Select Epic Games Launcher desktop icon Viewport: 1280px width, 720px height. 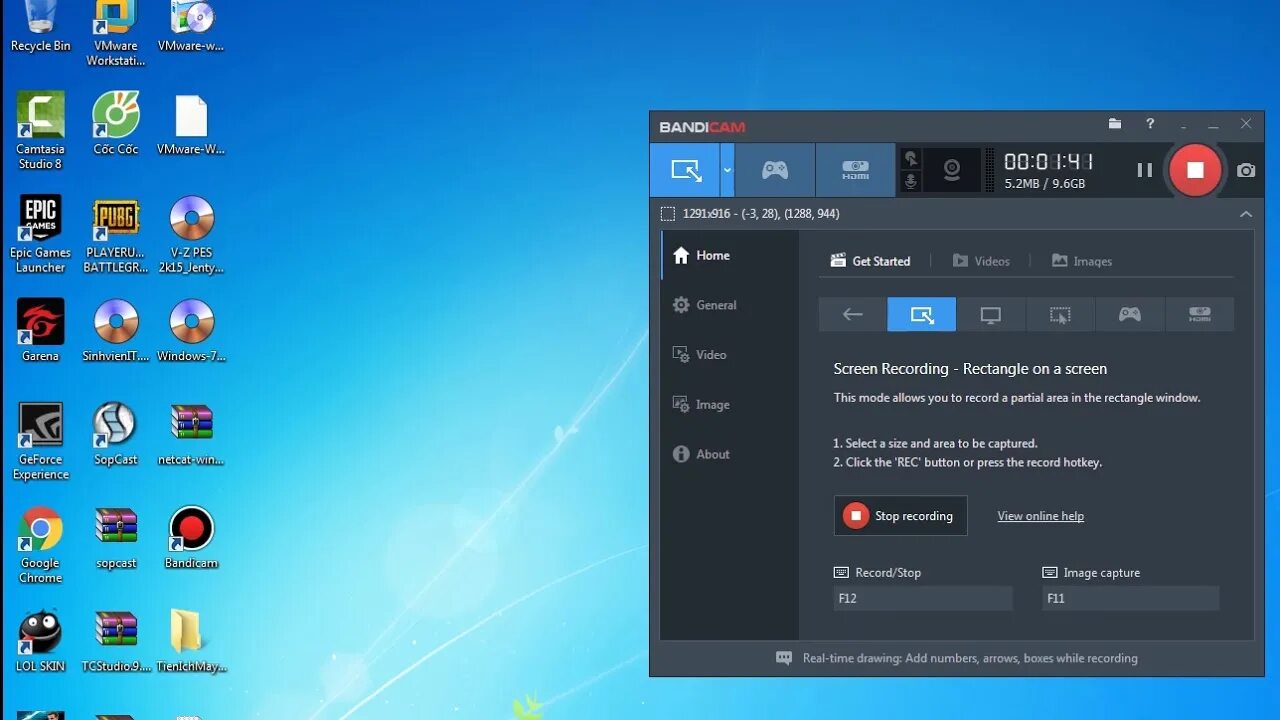(40, 234)
